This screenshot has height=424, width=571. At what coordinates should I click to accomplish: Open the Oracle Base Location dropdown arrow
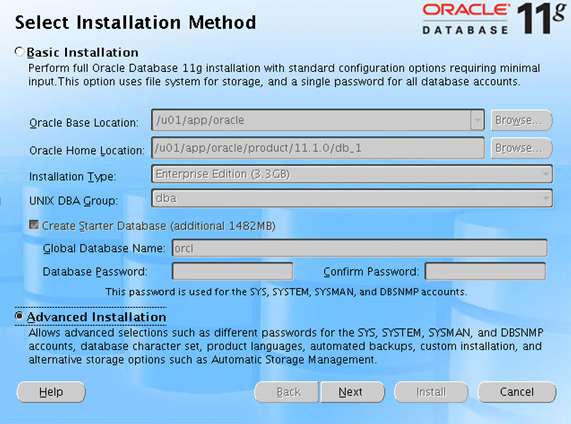click(x=477, y=120)
